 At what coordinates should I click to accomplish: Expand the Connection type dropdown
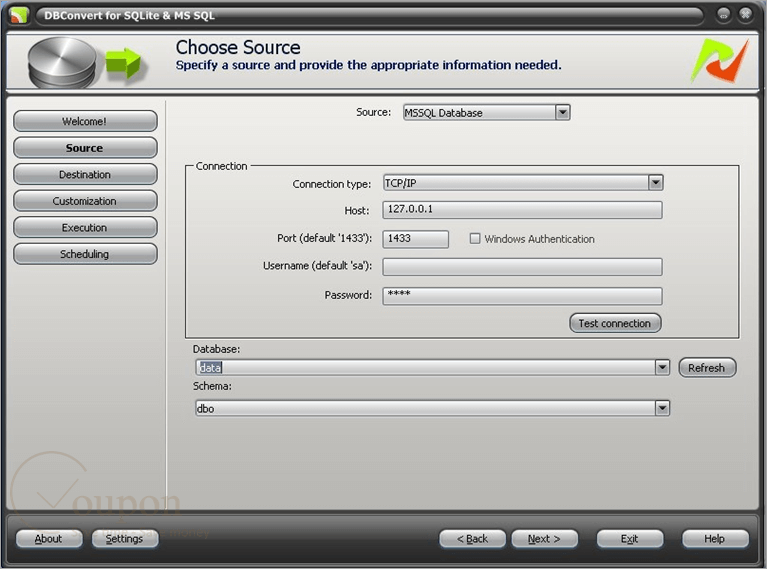coord(655,183)
